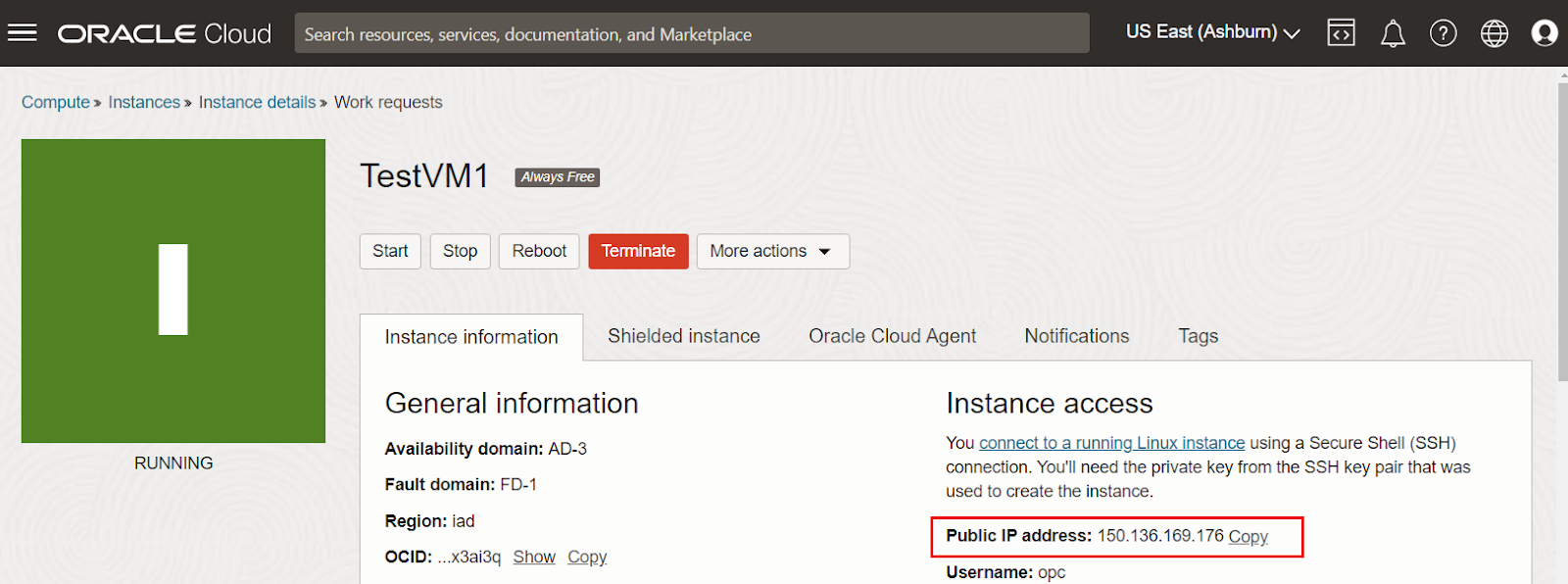Screen dimensions: 1568x584
Task: Open the Cloud Shell developer tools icon
Action: [x=1341, y=33]
